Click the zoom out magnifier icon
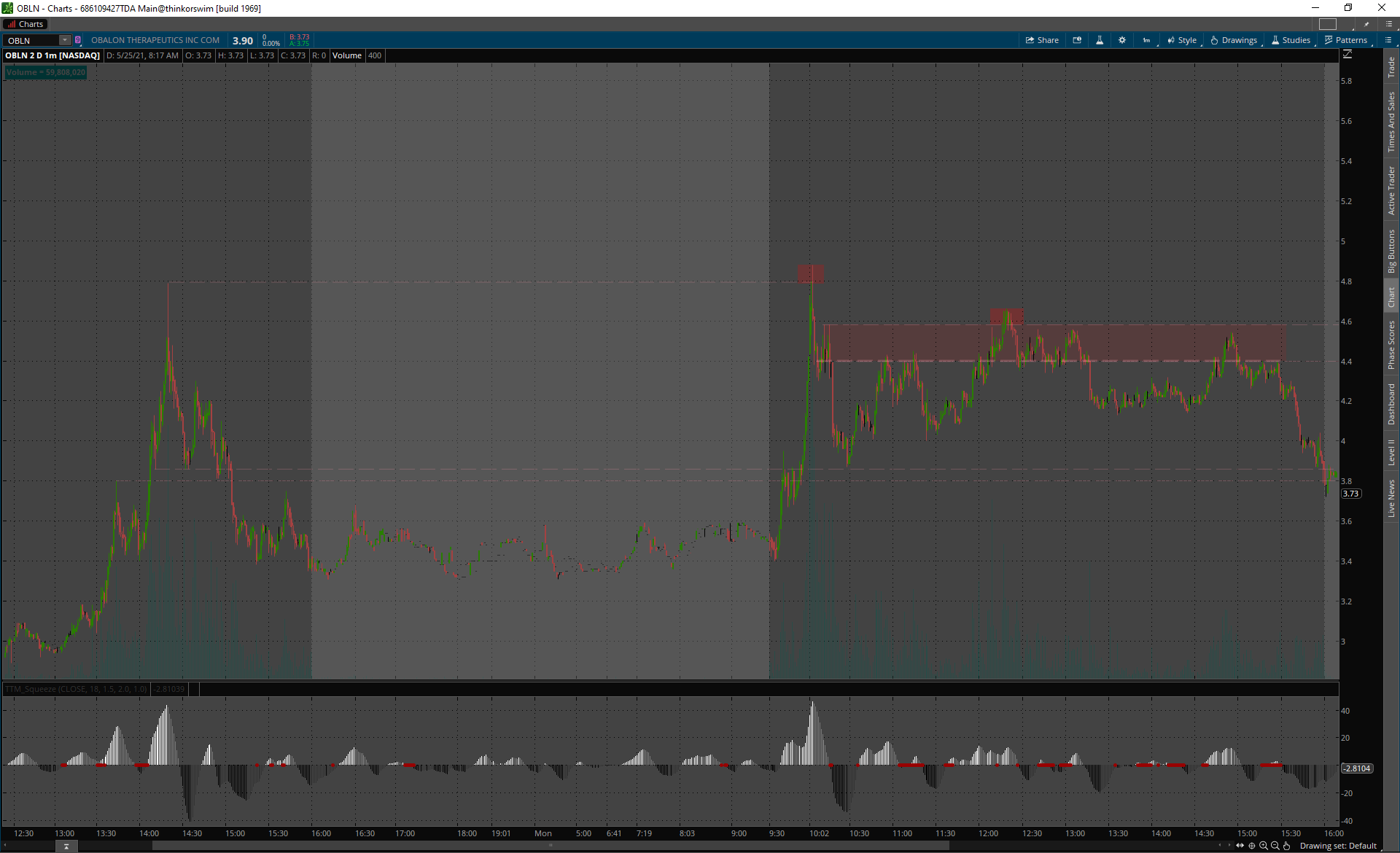 (1275, 846)
